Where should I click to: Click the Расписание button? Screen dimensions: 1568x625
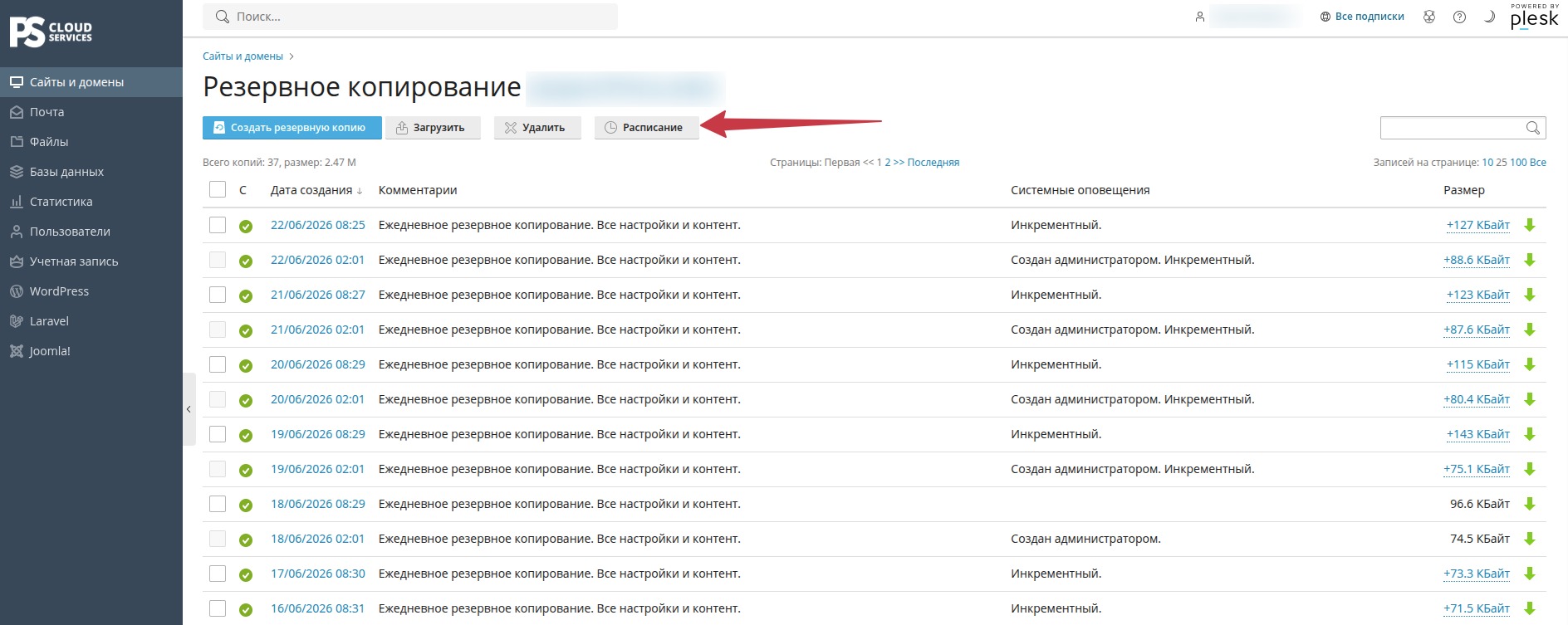point(646,128)
